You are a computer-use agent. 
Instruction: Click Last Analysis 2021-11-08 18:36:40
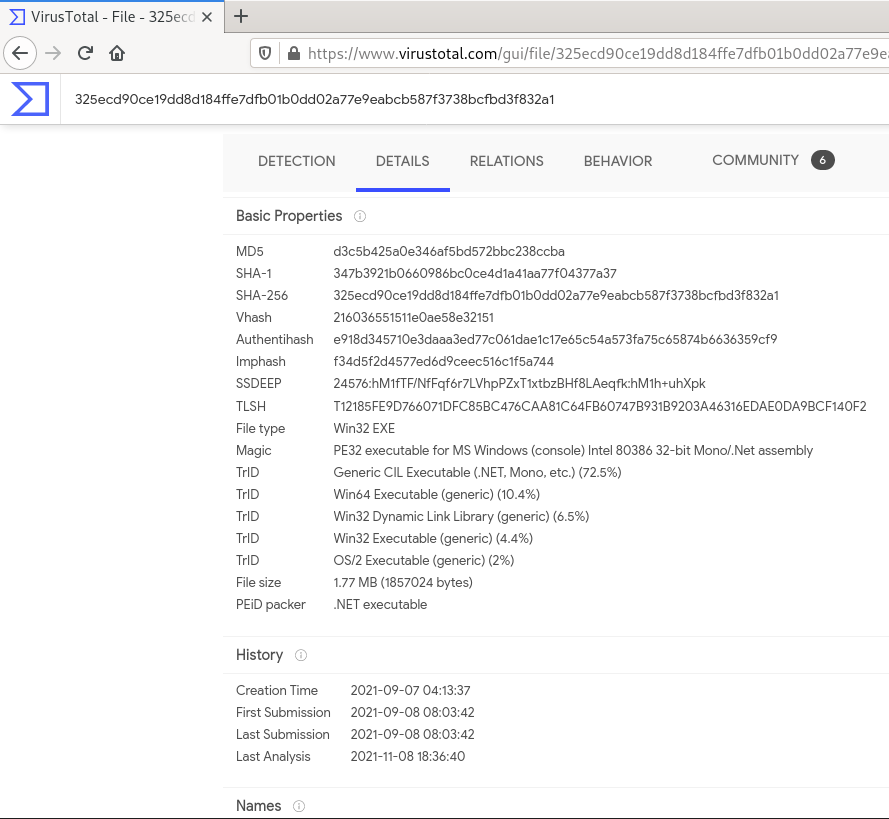408,757
